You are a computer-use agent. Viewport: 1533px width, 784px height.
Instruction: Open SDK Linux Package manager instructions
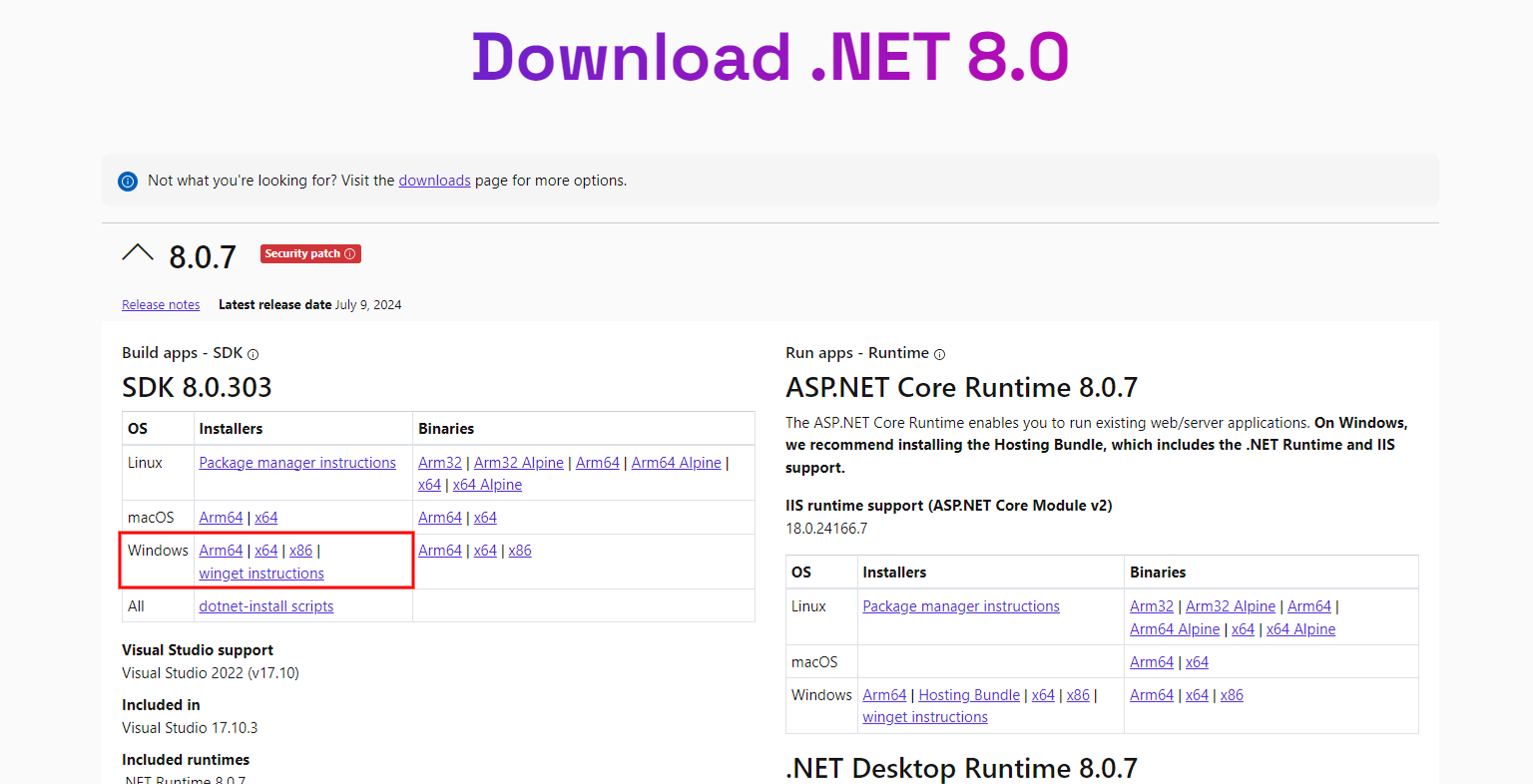click(x=297, y=463)
